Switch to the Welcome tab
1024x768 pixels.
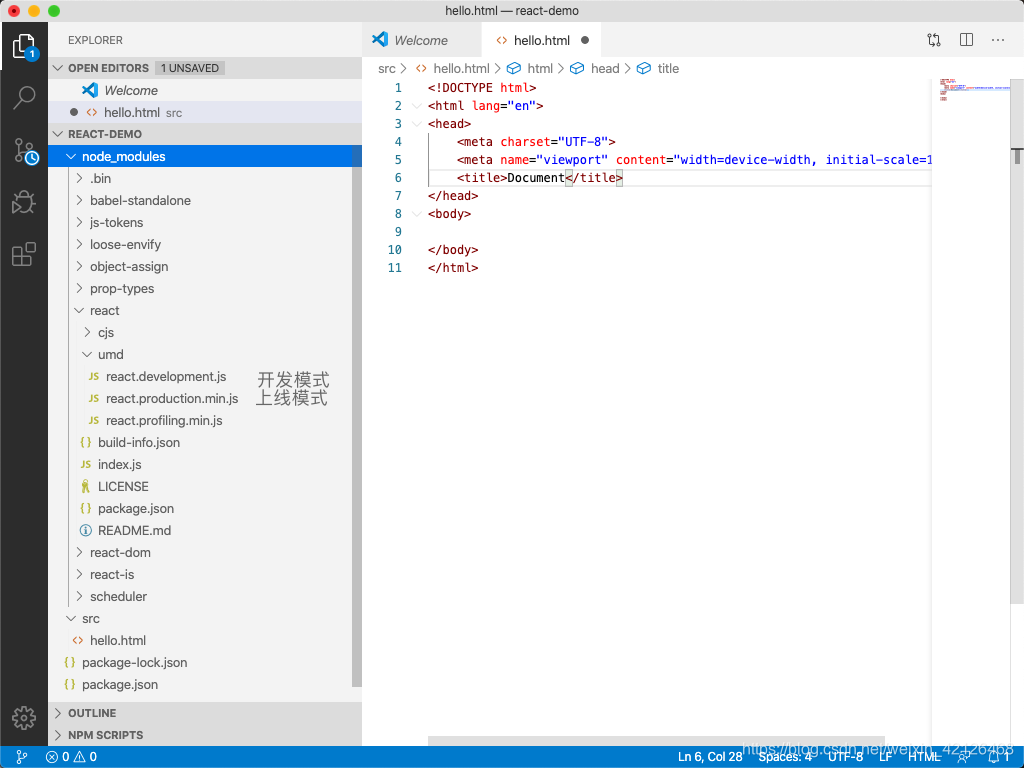coord(421,40)
